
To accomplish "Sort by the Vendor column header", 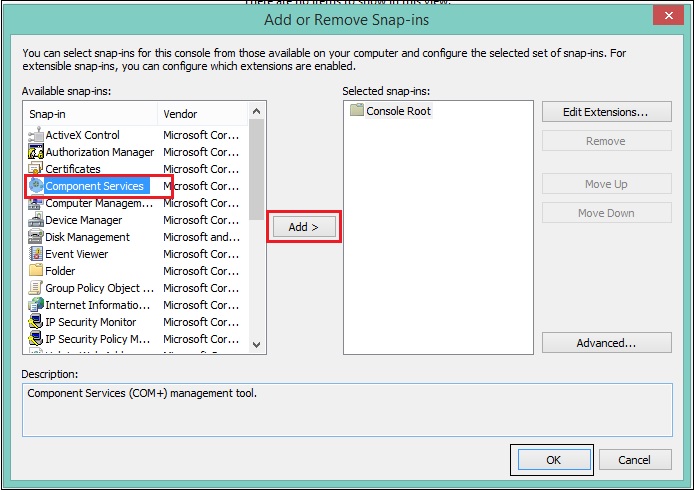I will tap(203, 114).
